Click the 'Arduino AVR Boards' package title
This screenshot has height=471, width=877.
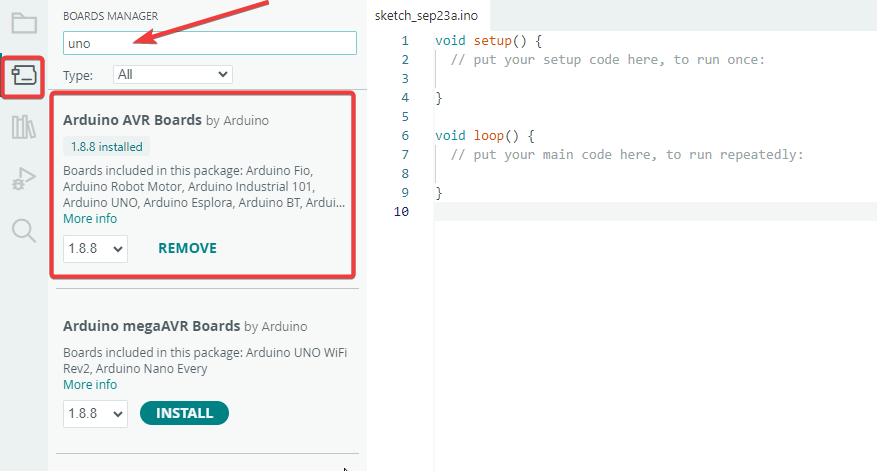tap(132, 120)
